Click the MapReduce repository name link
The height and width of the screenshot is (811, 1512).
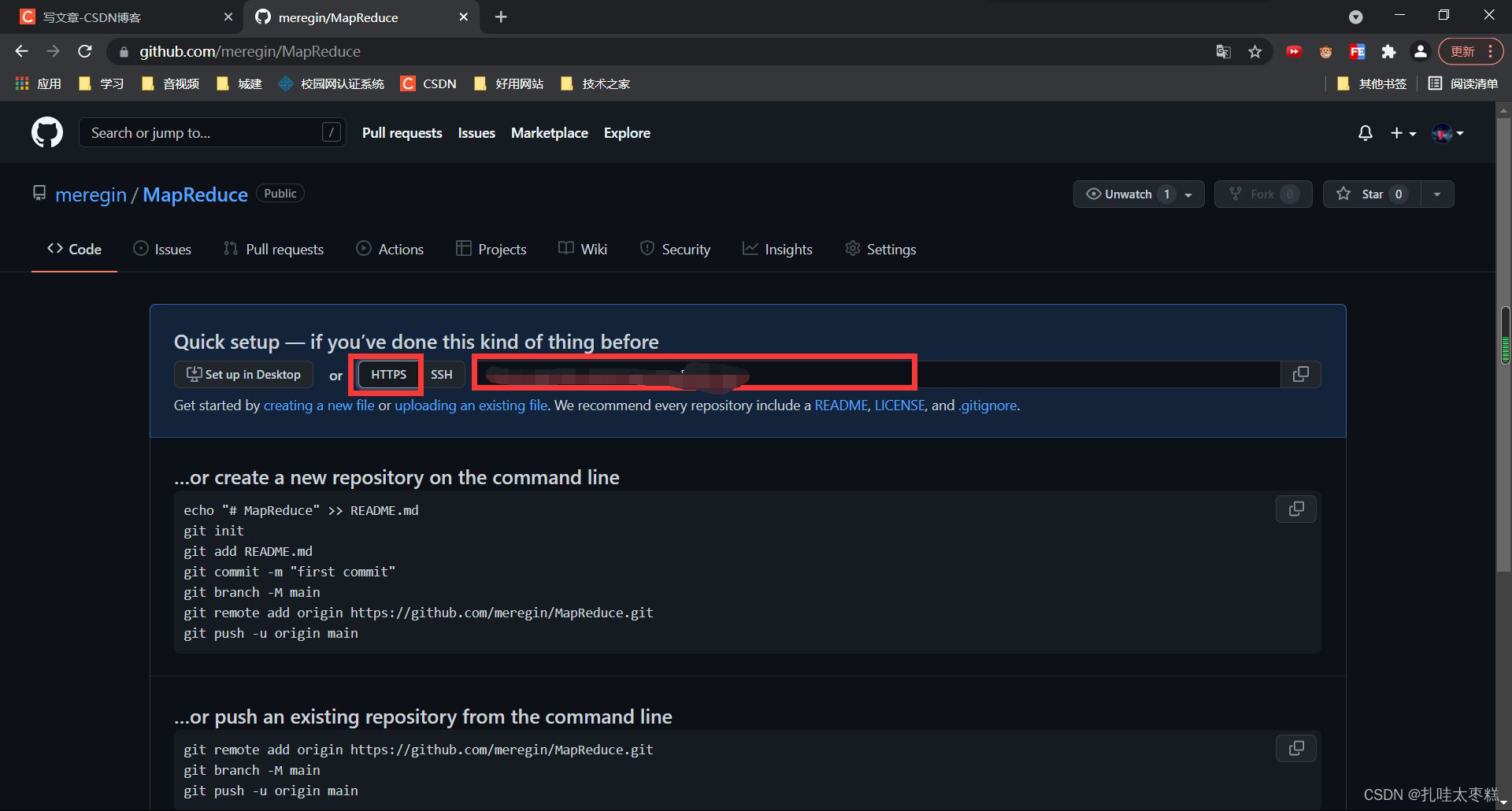point(195,194)
